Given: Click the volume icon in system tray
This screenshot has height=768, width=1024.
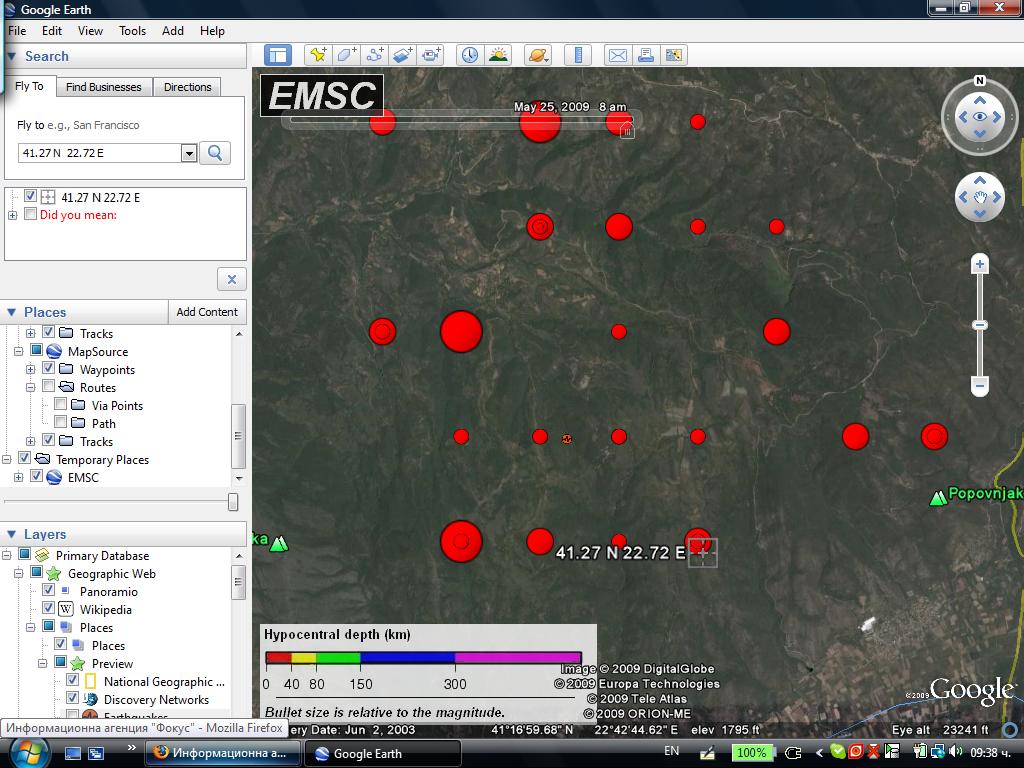Looking at the screenshot, I should [x=957, y=752].
